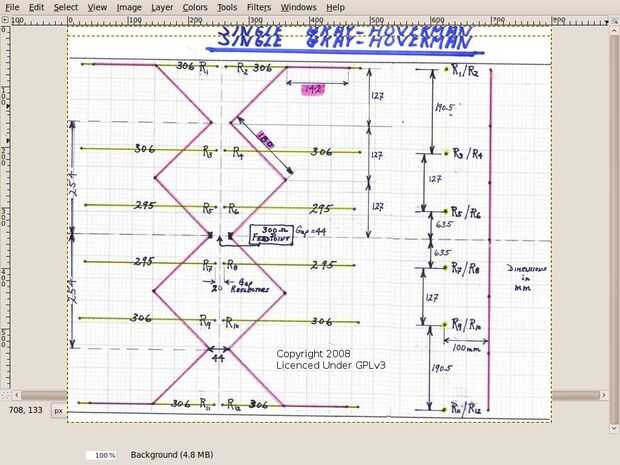
Task: Click the 'Licenced Under GPLv3' text on canvas
Action: point(331,365)
